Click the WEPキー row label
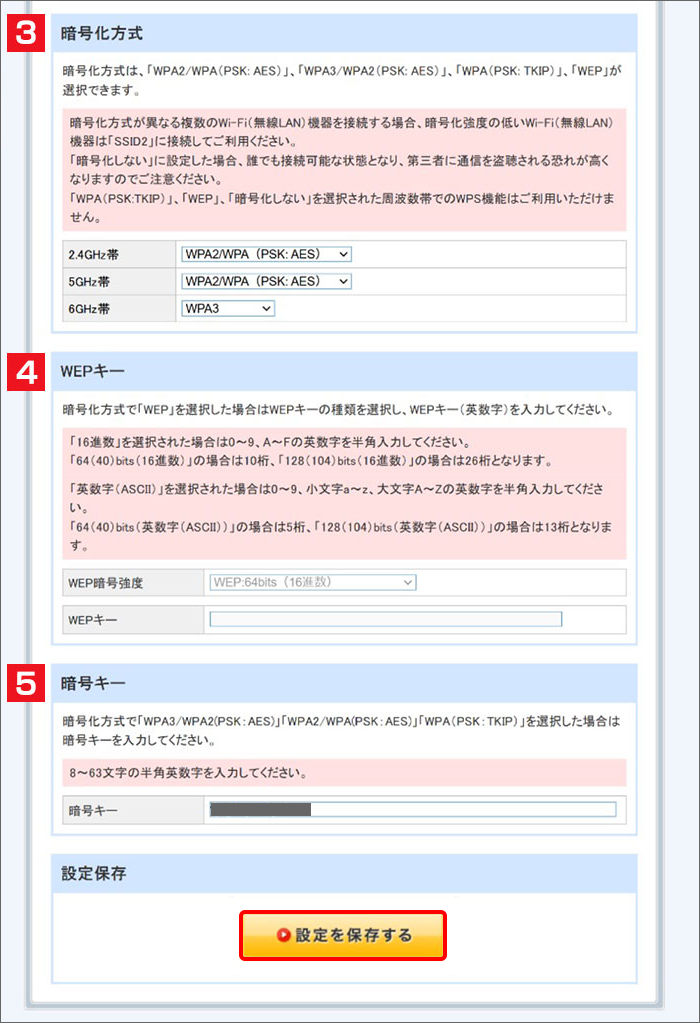This screenshot has width=700, height=1023. point(93,620)
